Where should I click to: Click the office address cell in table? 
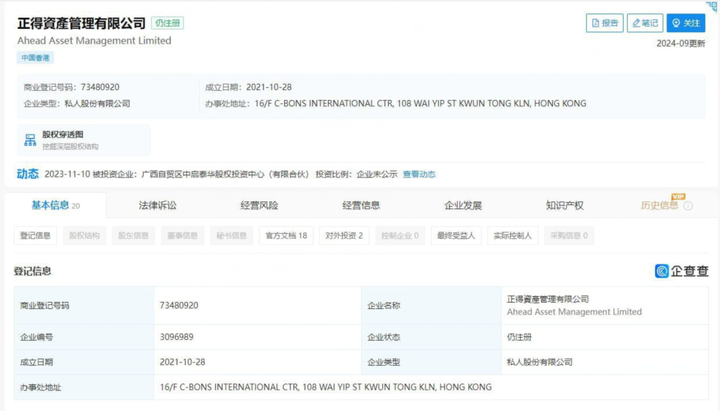click(x=431, y=387)
